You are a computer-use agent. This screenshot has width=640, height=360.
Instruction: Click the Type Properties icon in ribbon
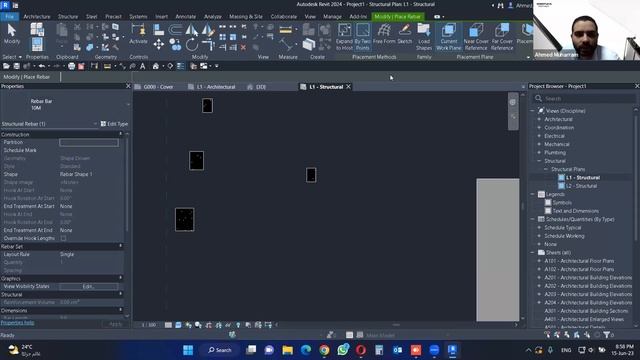(x=37, y=29)
